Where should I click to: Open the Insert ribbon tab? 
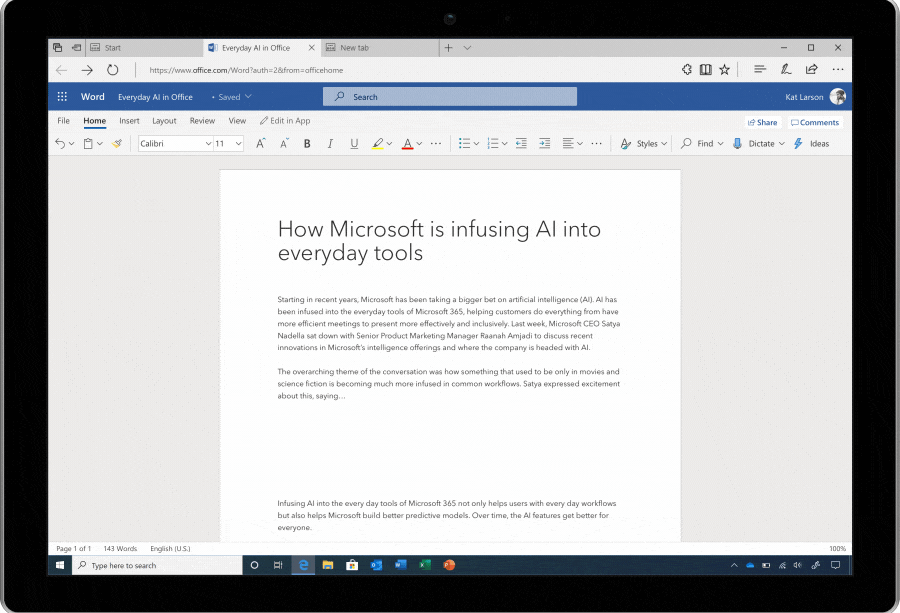point(129,121)
